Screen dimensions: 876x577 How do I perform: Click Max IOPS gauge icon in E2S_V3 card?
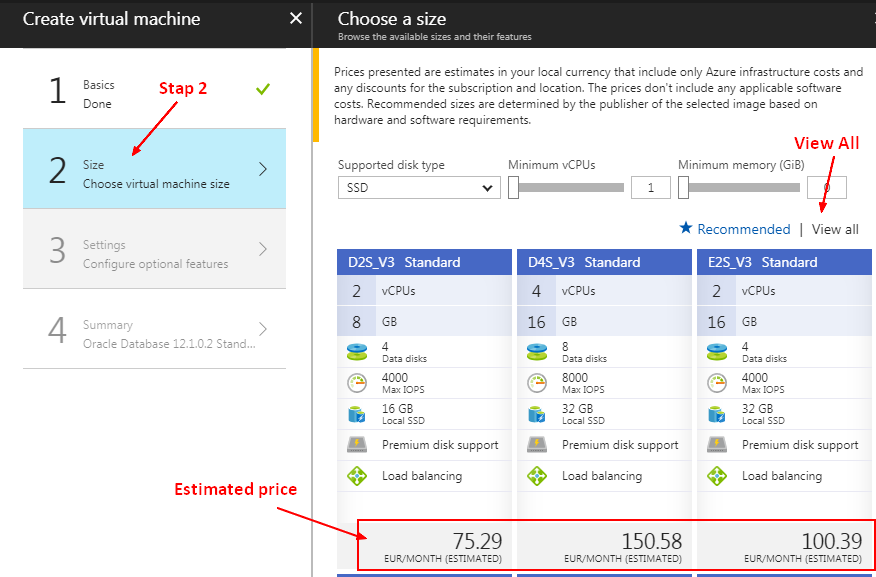(717, 383)
